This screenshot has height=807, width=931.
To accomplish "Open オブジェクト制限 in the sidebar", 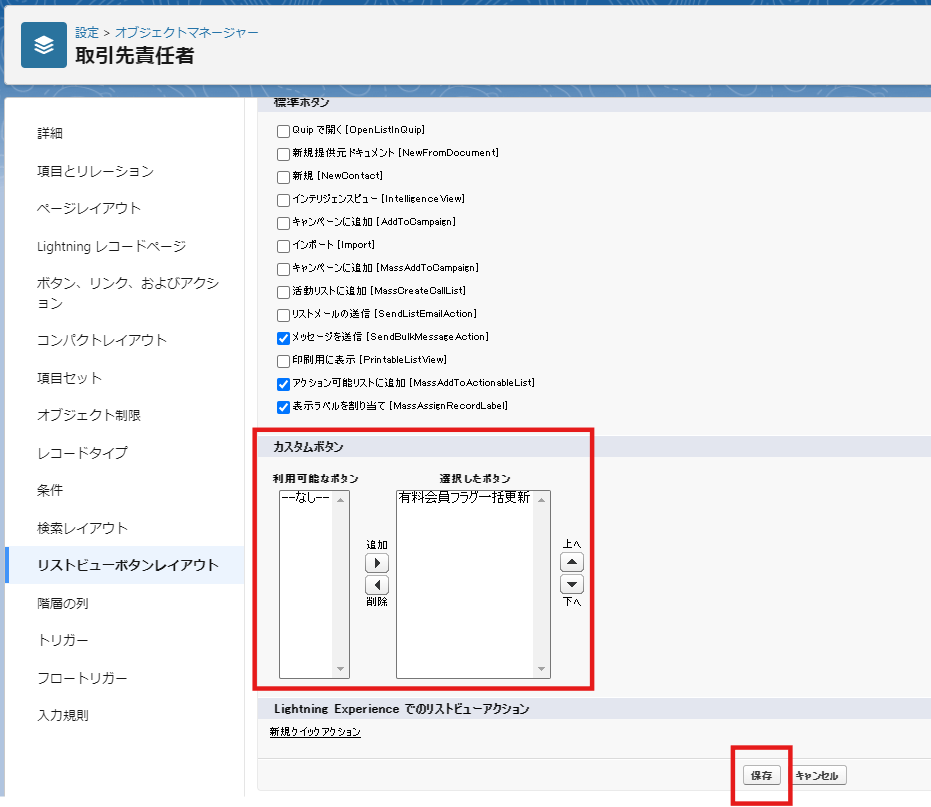I will click(x=88, y=415).
